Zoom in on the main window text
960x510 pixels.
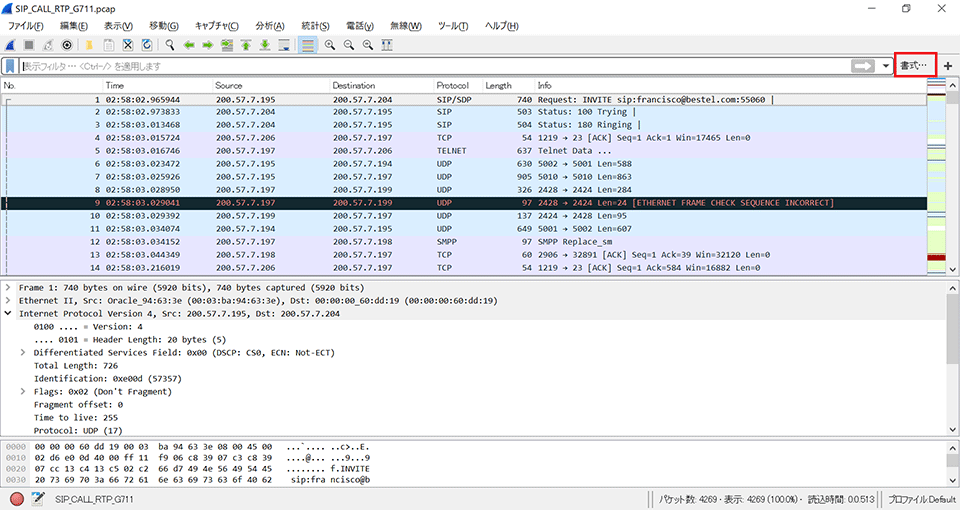(x=329, y=45)
